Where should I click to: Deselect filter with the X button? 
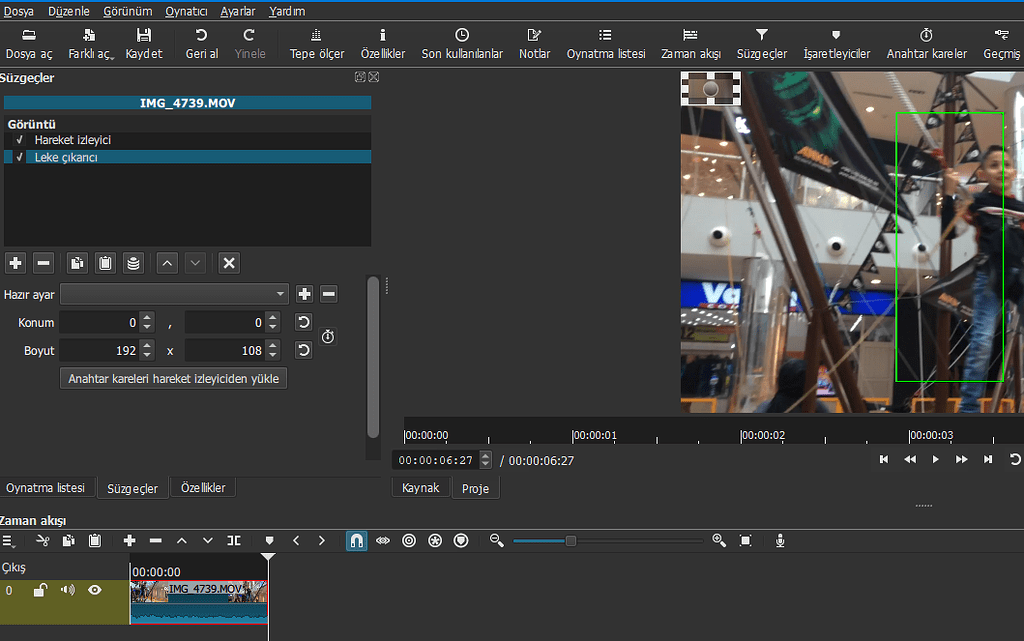(x=229, y=263)
